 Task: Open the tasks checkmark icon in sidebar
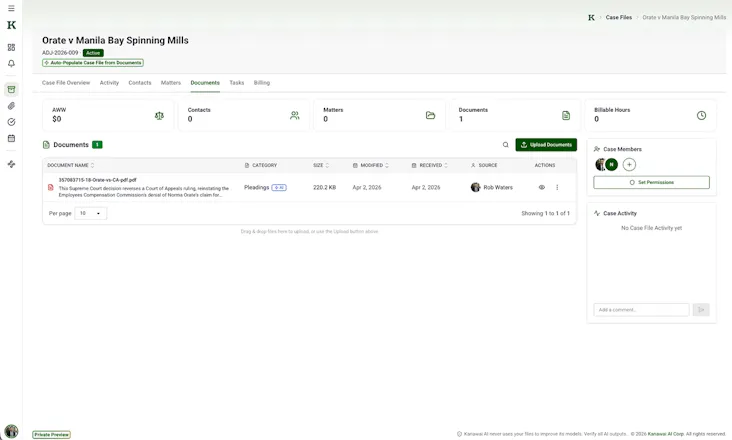click(11, 122)
